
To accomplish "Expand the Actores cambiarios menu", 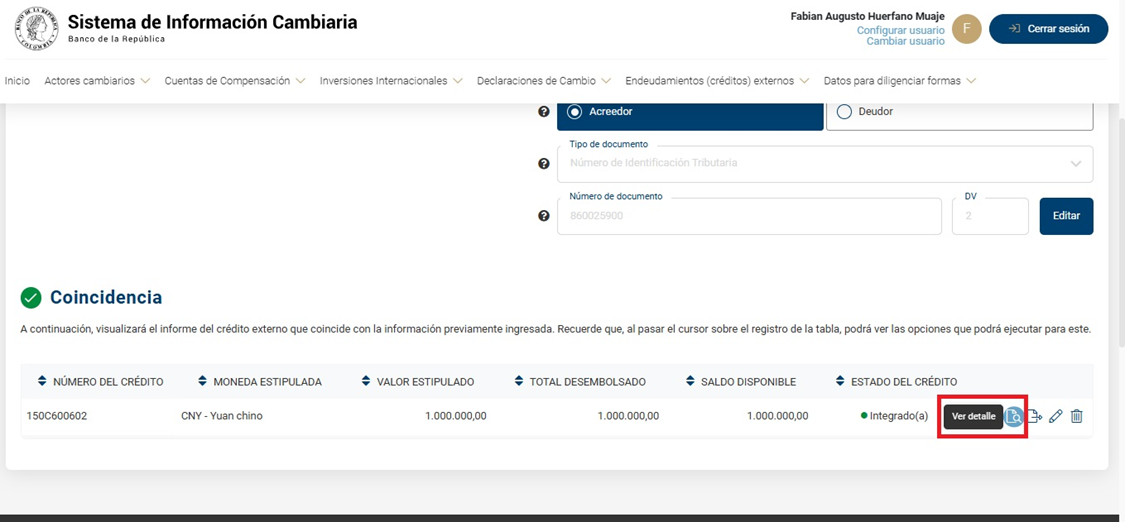I will (x=97, y=81).
